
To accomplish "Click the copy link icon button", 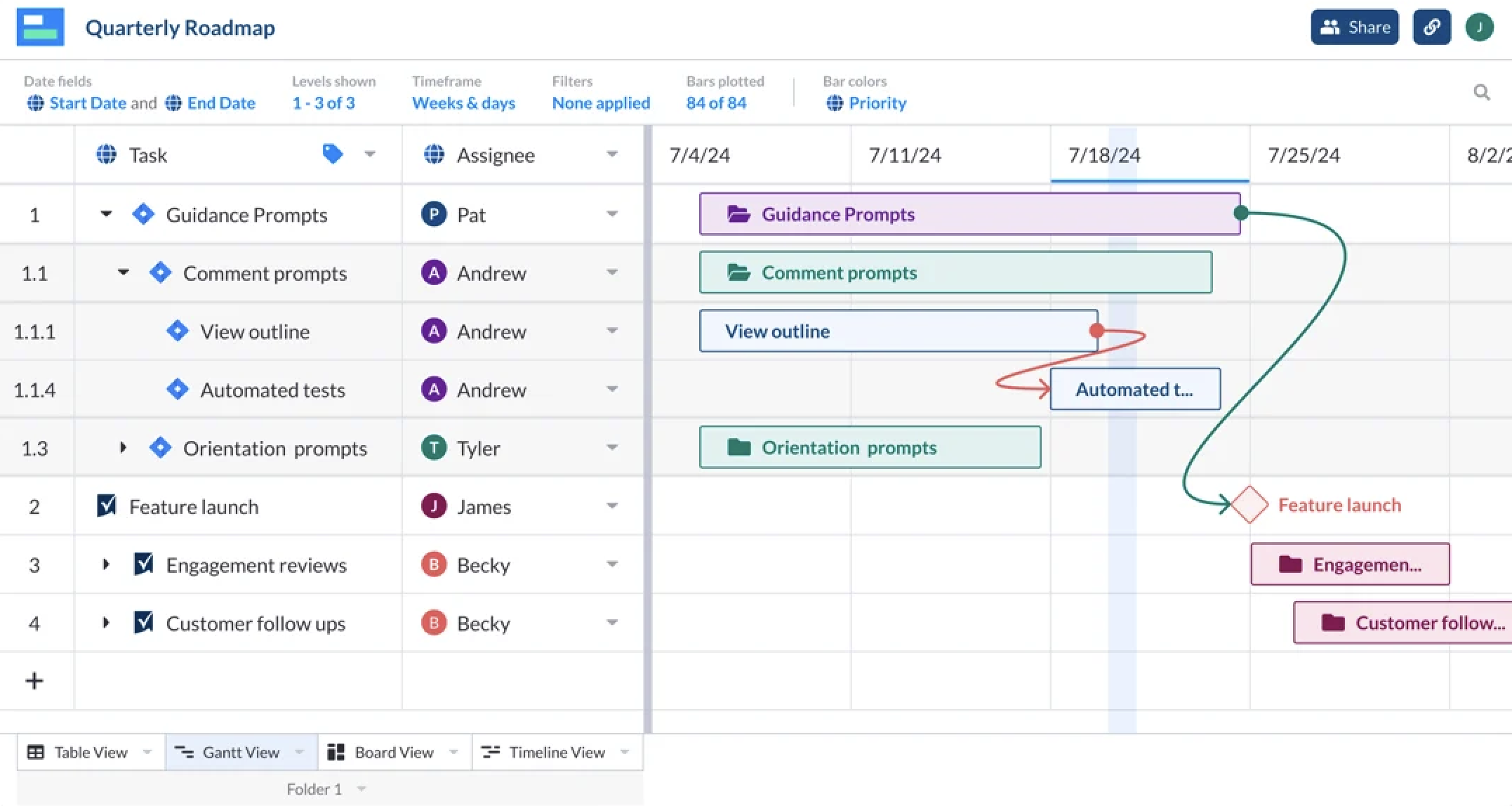I will [1431, 27].
